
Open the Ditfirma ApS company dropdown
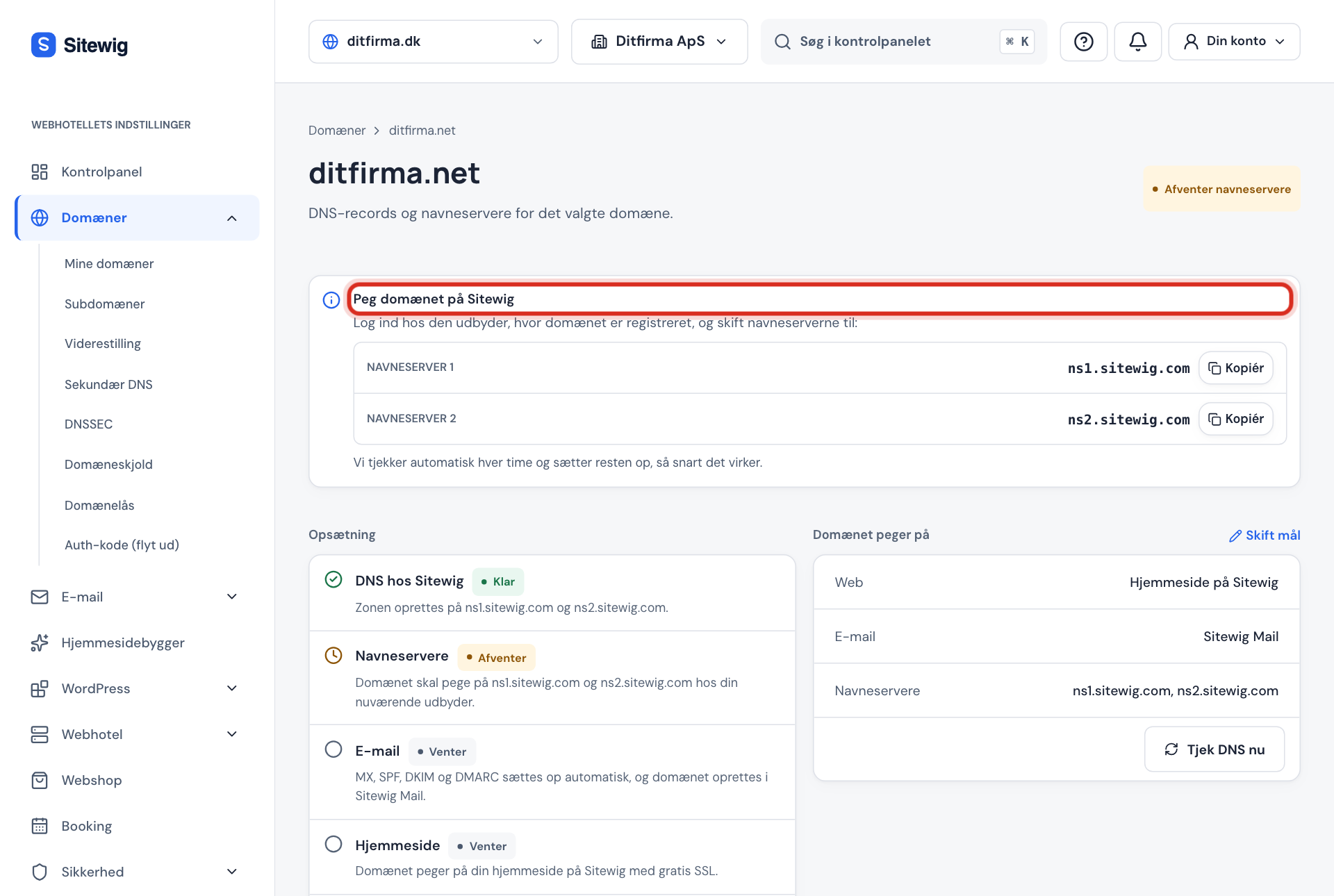[659, 42]
